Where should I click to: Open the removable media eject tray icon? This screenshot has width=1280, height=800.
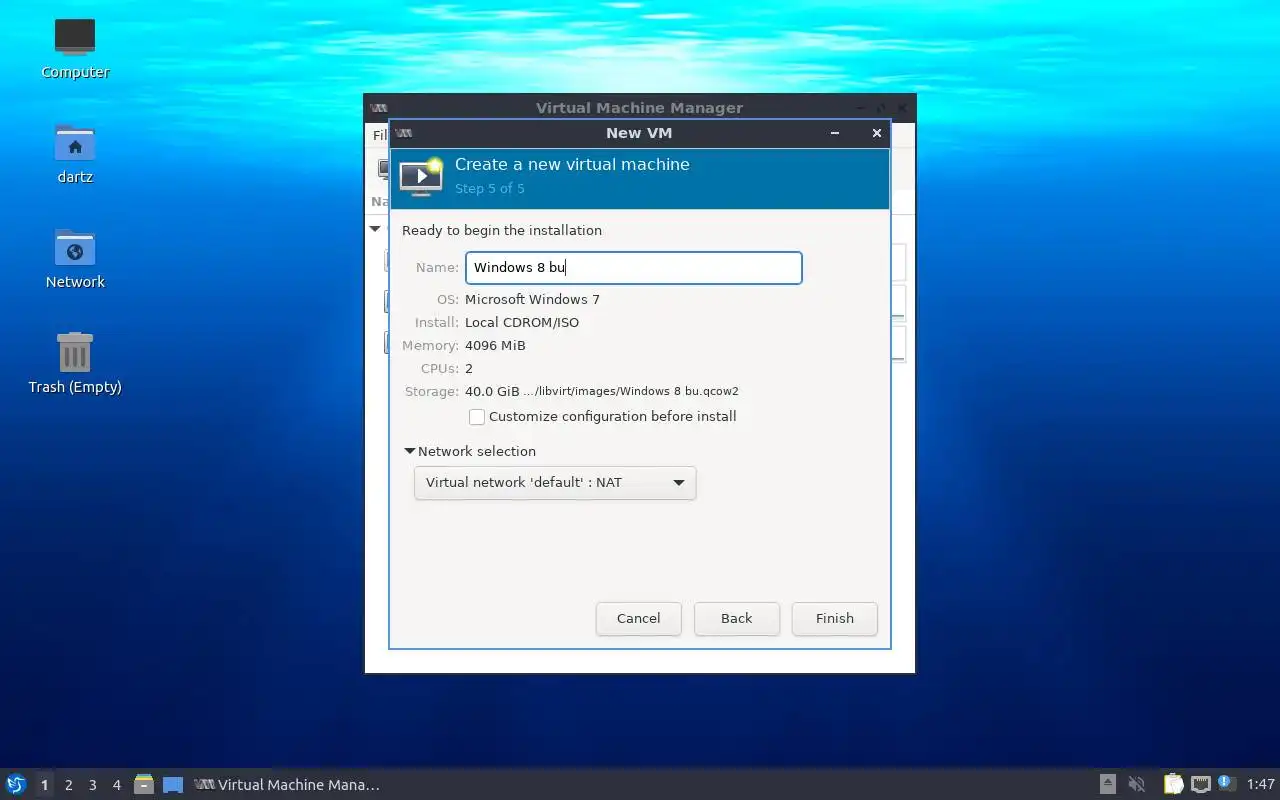[1108, 784]
